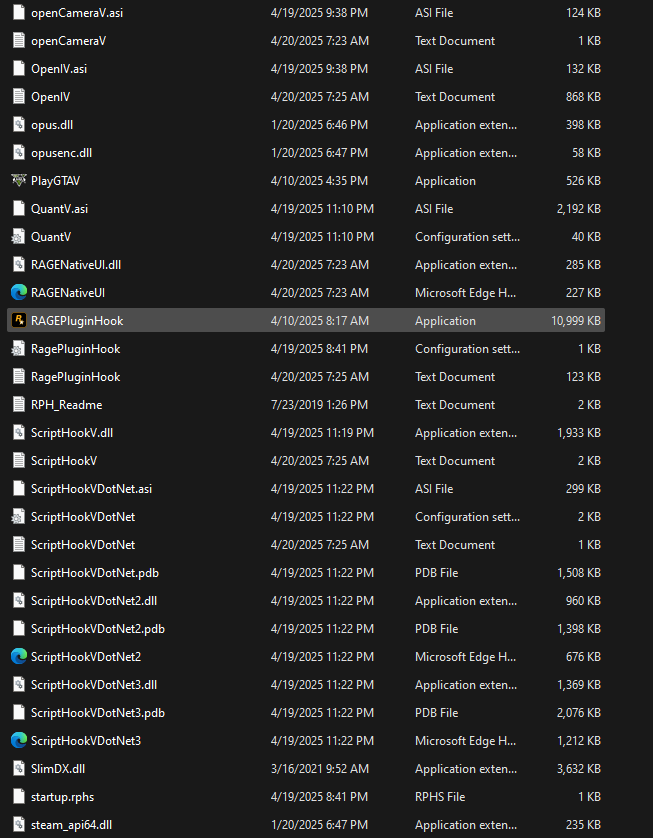Click the Edge icon beside ScriptHookVDotNet2
This screenshot has width=653, height=838.
pos(19,656)
